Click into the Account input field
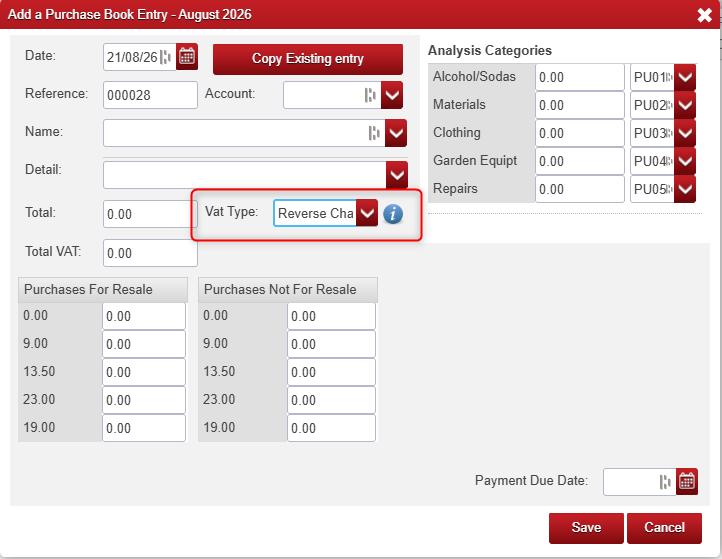 (x=332, y=95)
